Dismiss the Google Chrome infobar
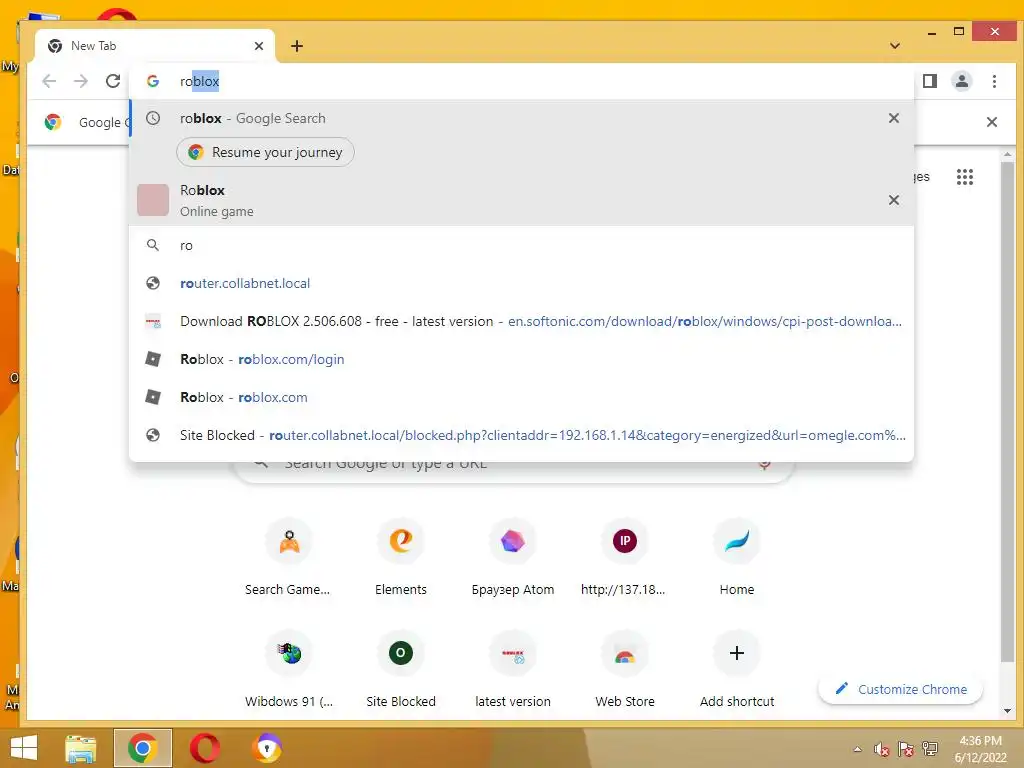The image size is (1024, 768). coord(991,122)
